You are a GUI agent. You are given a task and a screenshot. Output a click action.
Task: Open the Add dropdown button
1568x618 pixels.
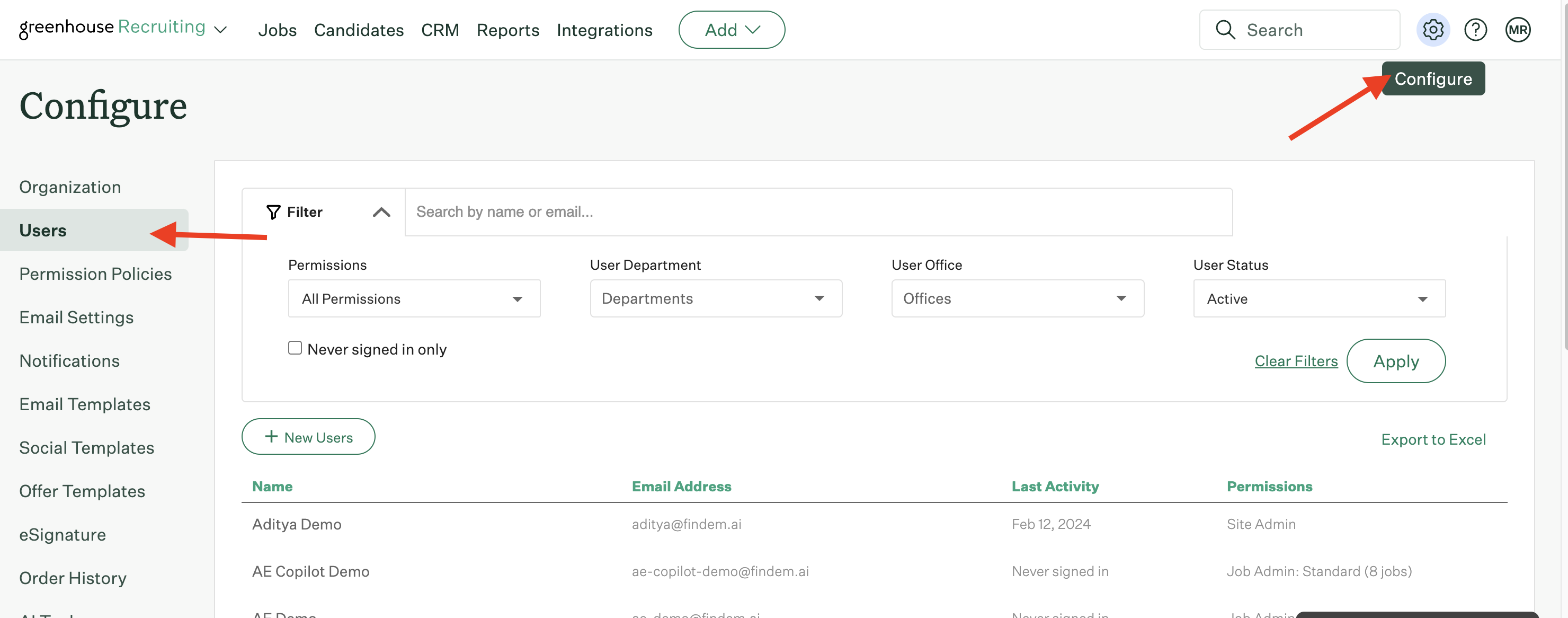732,29
